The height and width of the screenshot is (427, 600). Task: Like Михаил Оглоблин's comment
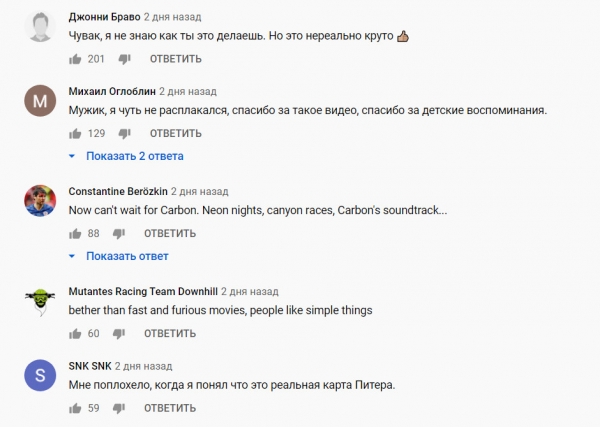(75, 134)
